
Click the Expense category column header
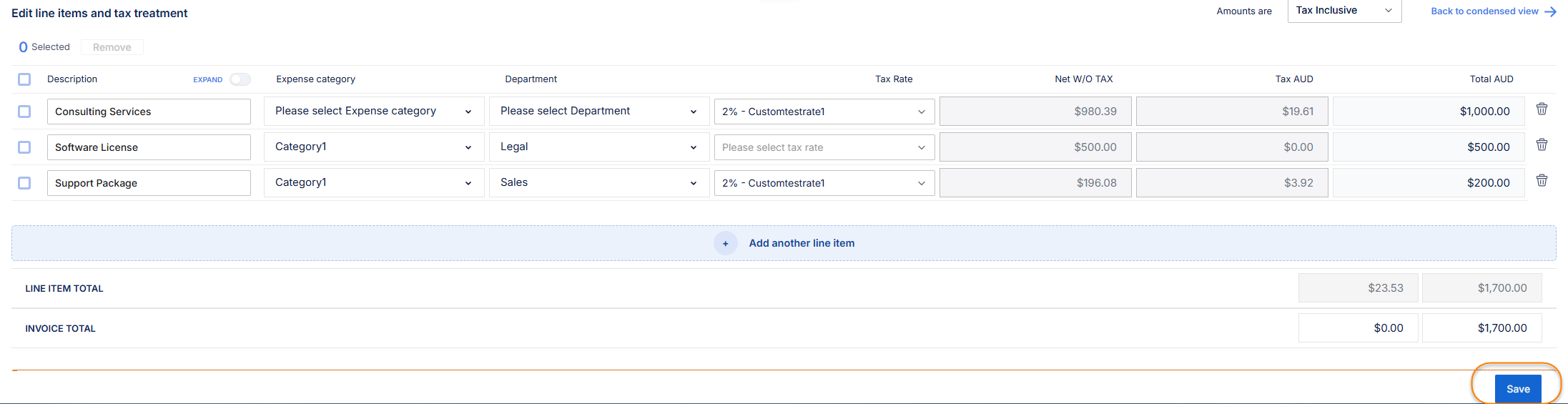315,79
